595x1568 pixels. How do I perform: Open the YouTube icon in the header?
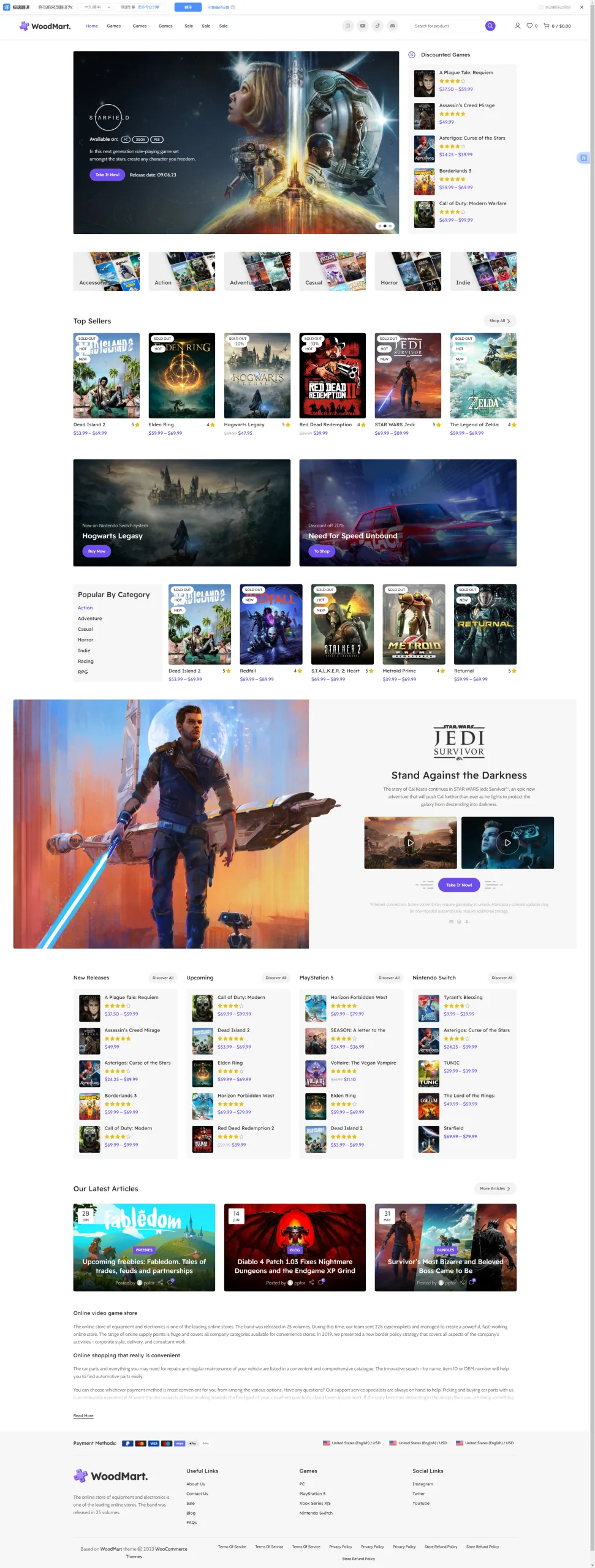[x=363, y=26]
